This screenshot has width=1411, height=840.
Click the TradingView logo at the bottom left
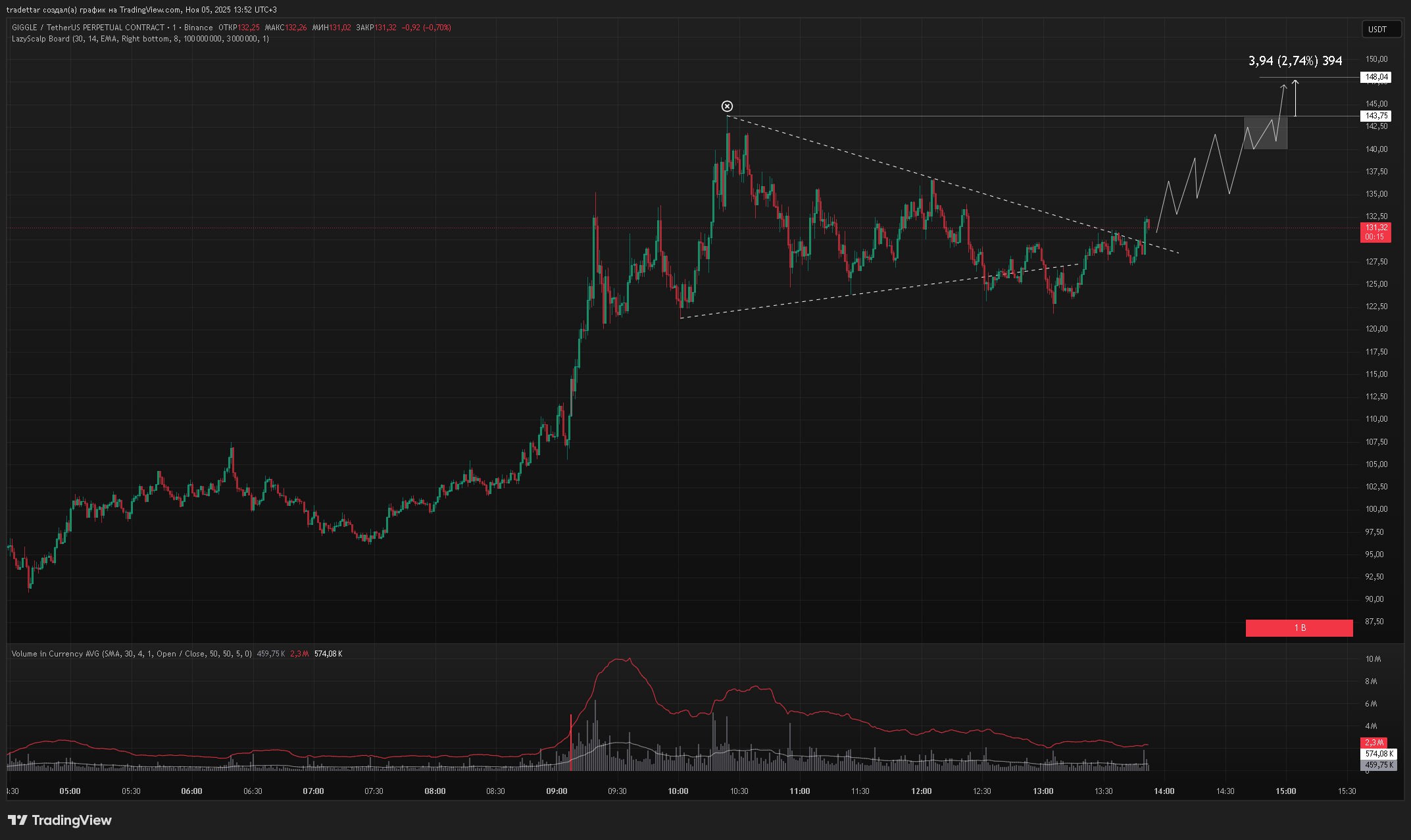coord(60,820)
